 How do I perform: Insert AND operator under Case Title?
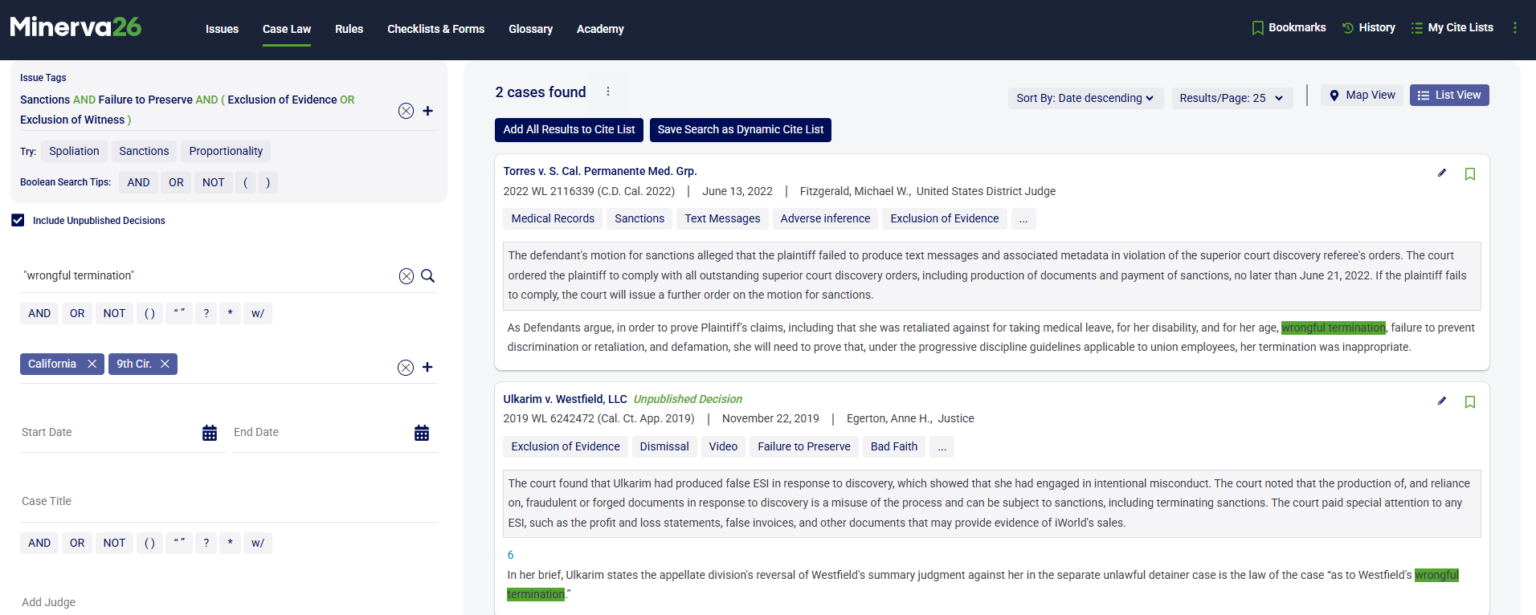point(39,543)
